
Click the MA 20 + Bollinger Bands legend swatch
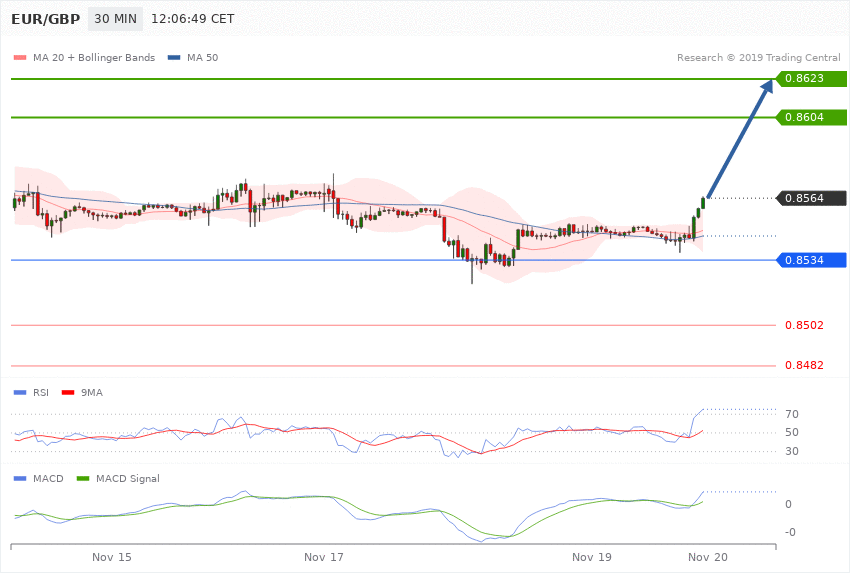(20, 57)
